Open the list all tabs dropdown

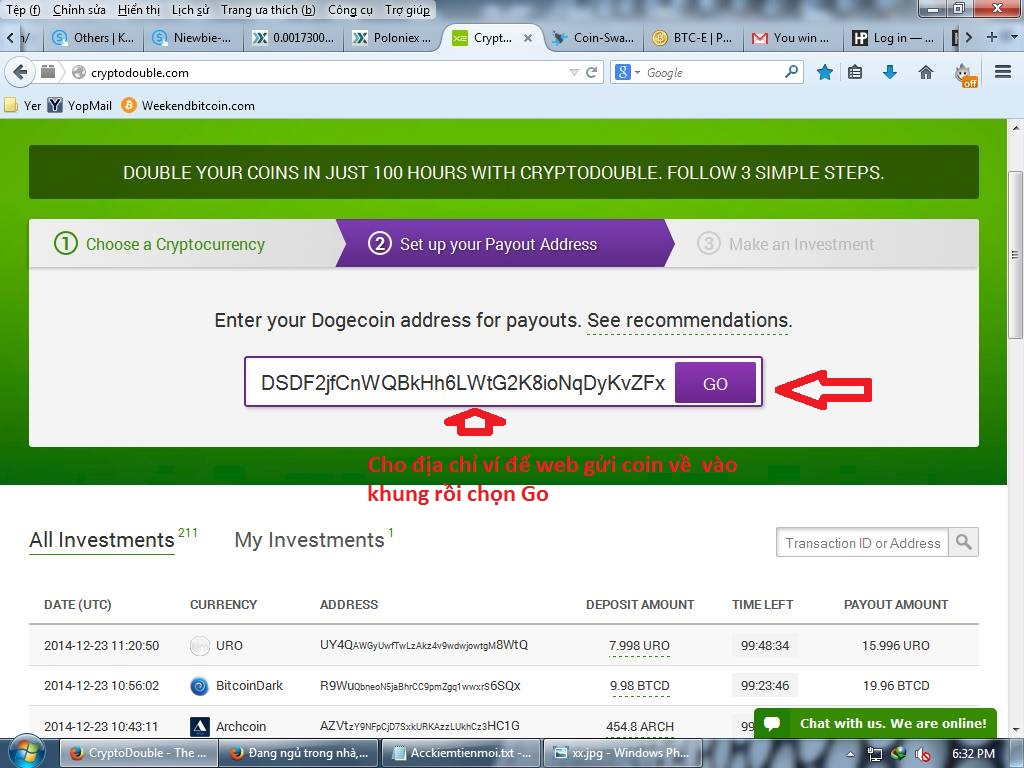tap(1013, 37)
